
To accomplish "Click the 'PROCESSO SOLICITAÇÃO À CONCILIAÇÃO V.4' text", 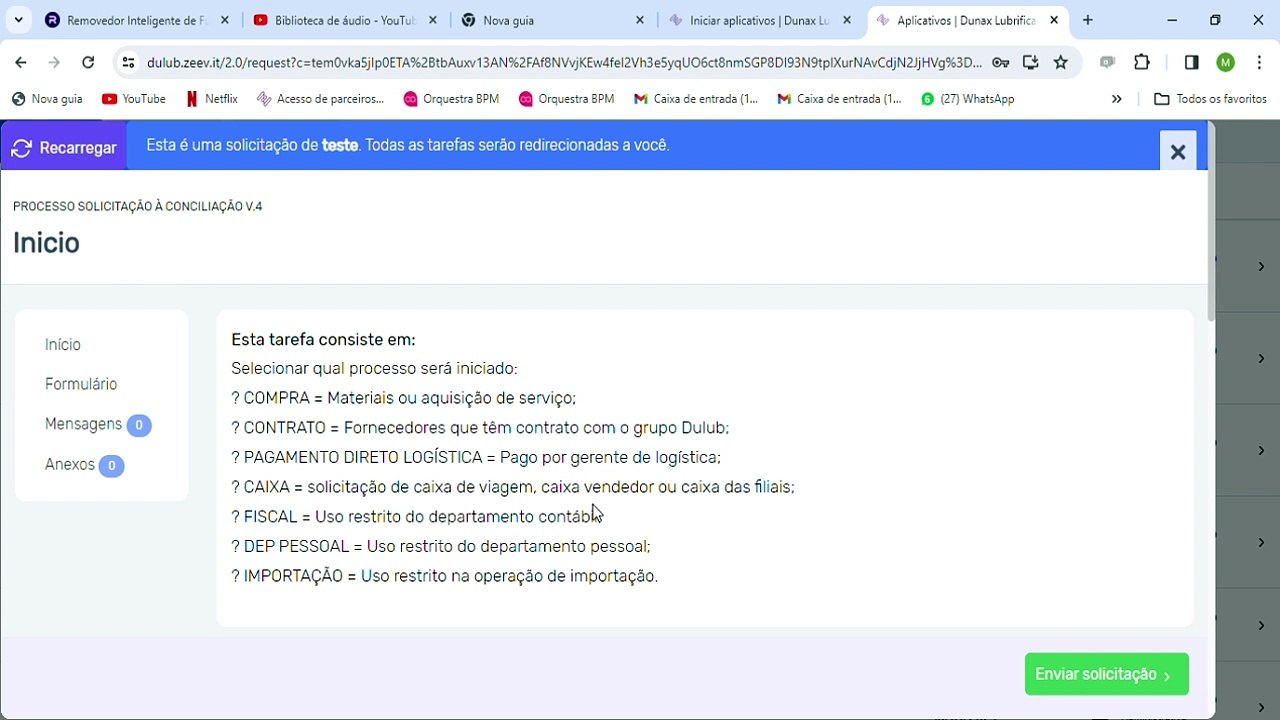I will click(x=138, y=206).
